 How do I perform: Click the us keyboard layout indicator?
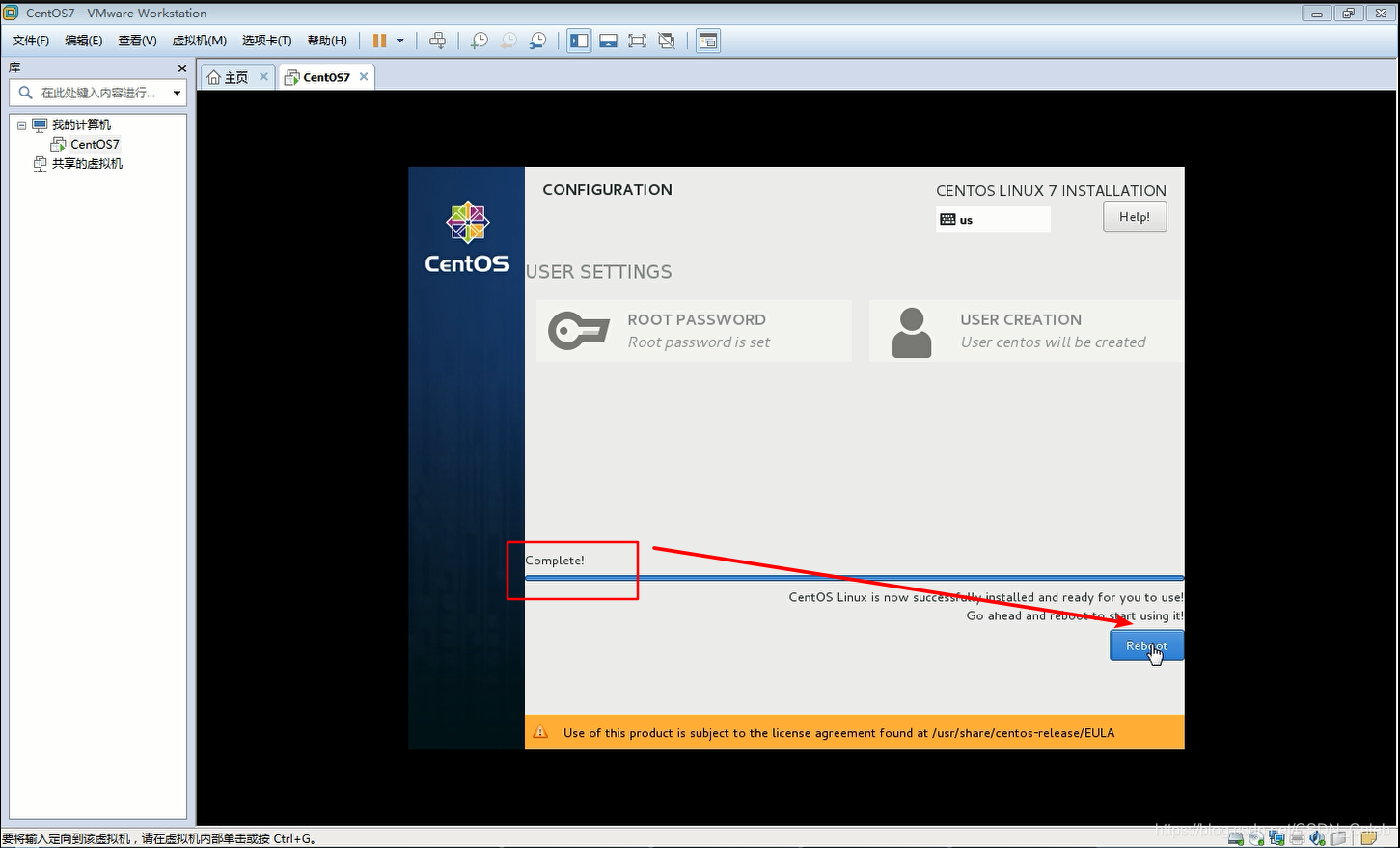[x=993, y=220]
